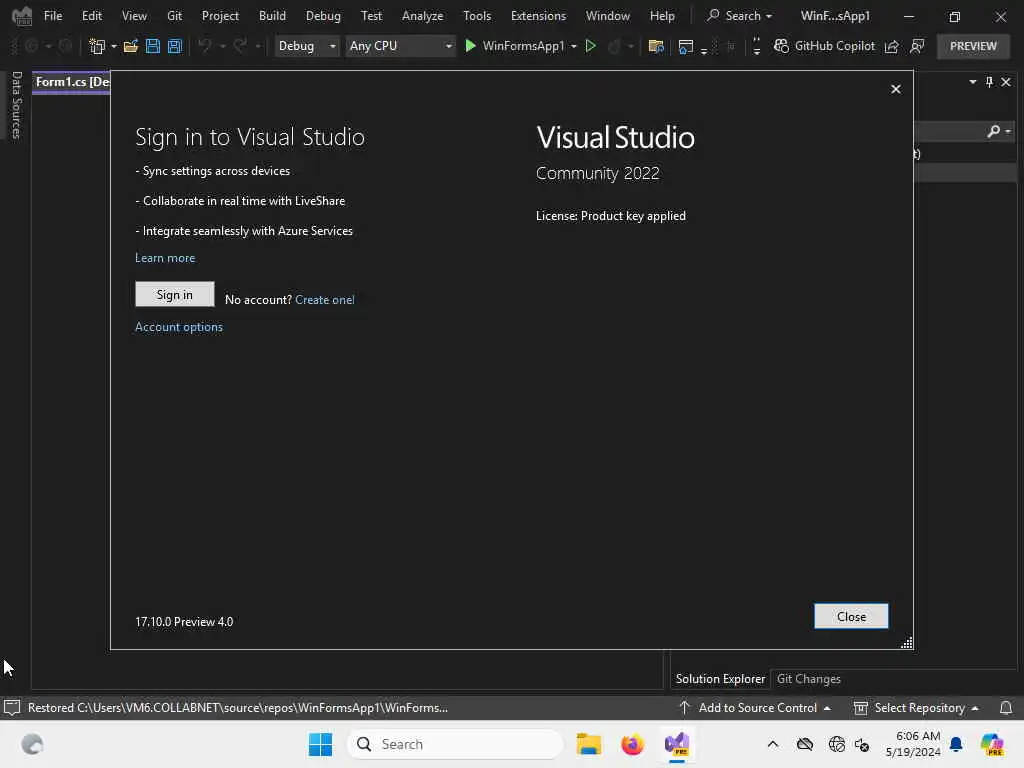Click the Start Without Debugging outline play icon
Image resolution: width=1024 pixels, height=768 pixels.
pos(590,46)
